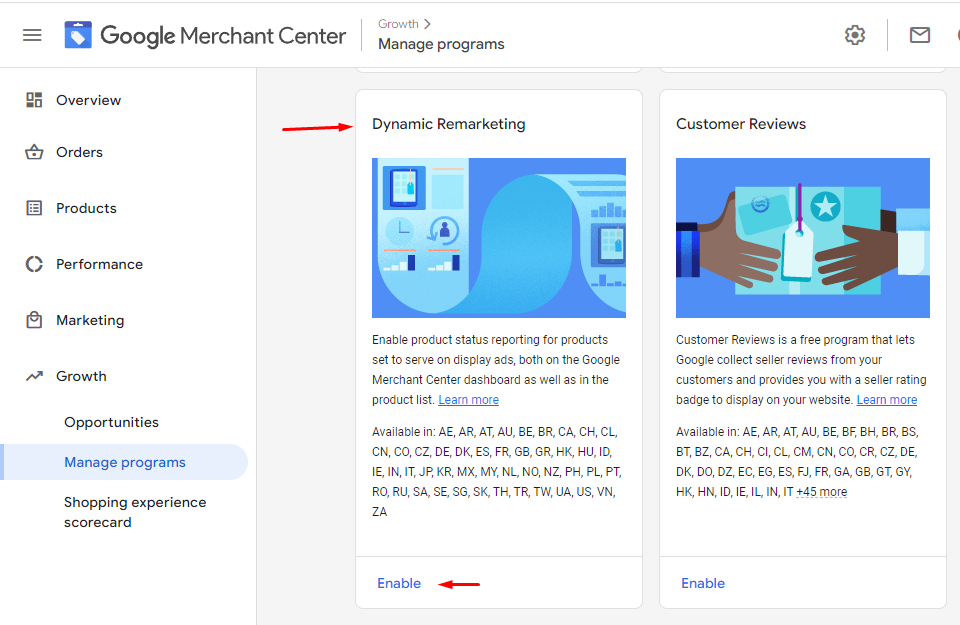Open Performance section in sidebar
This screenshot has height=625, width=960.
point(100,264)
